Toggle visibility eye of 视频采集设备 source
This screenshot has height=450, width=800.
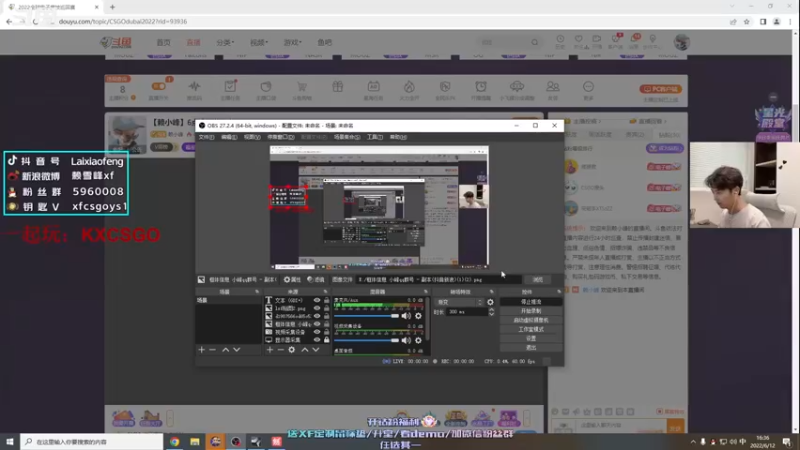(x=317, y=332)
